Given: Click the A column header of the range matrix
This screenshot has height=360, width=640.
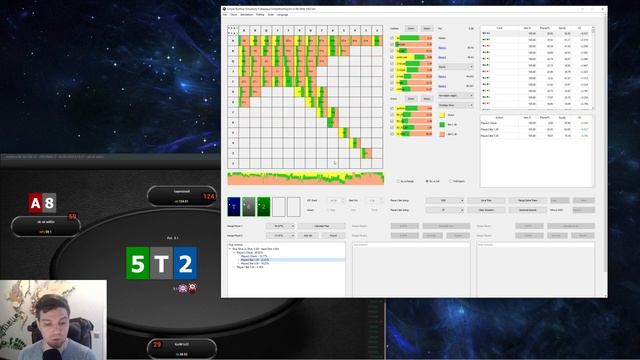Looking at the screenshot, I should click(244, 31).
